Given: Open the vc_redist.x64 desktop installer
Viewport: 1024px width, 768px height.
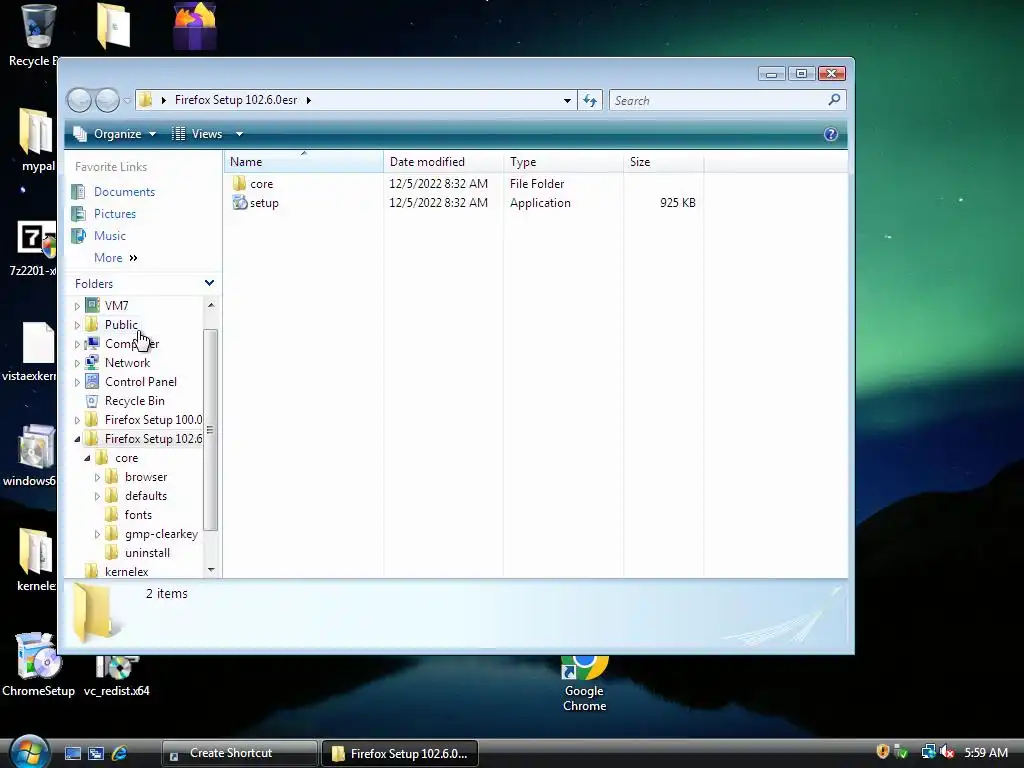Looking at the screenshot, I should (117, 676).
